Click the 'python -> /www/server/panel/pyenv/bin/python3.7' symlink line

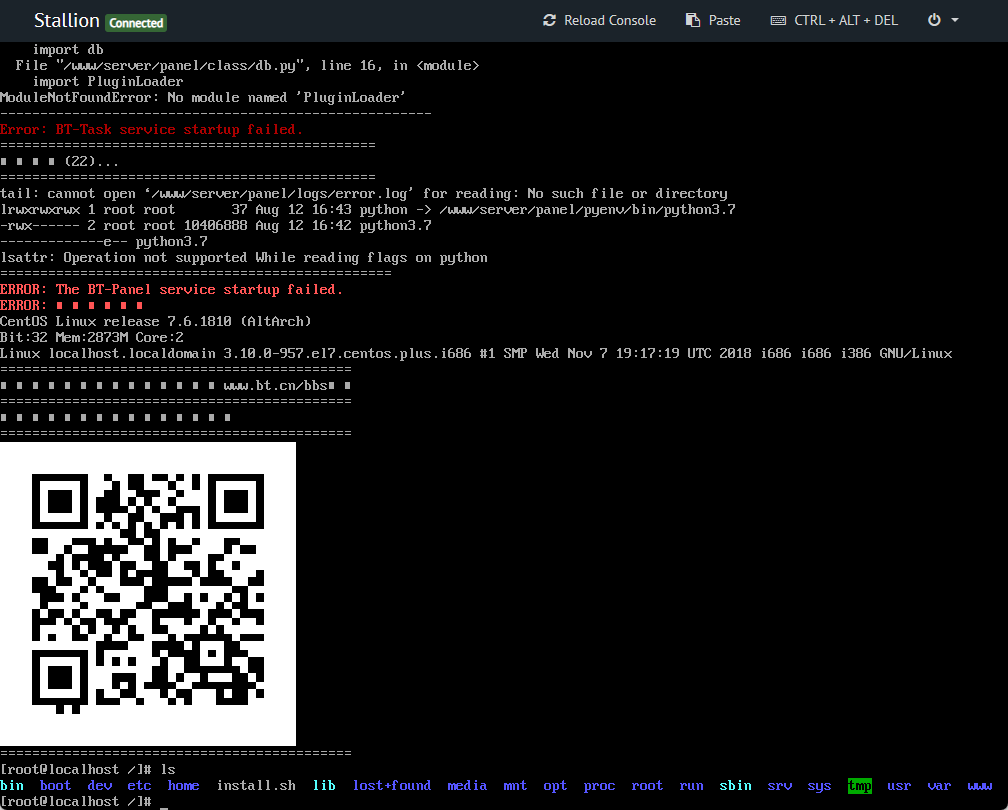pyautogui.click(x=368, y=210)
